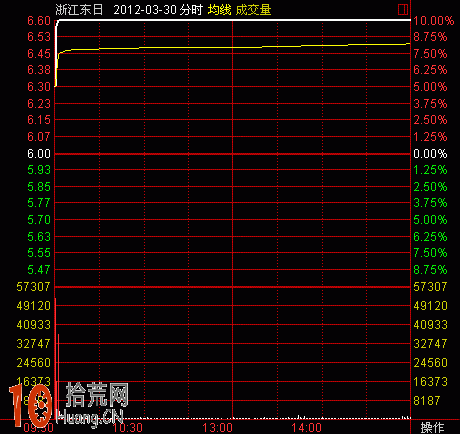
Task: Click the red 6.25% percent label
Action: pos(430,70)
